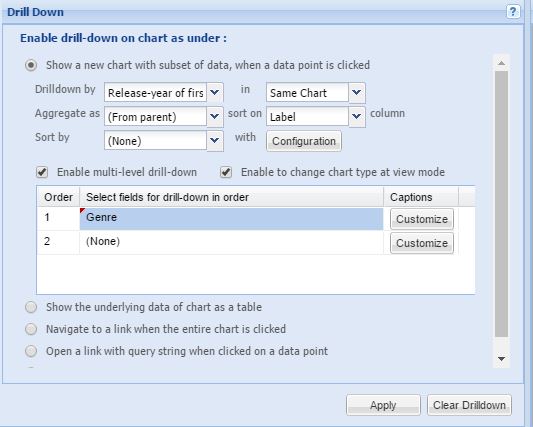Expand the sort on Label dropdown
The height and width of the screenshot is (427, 533).
tap(357, 117)
